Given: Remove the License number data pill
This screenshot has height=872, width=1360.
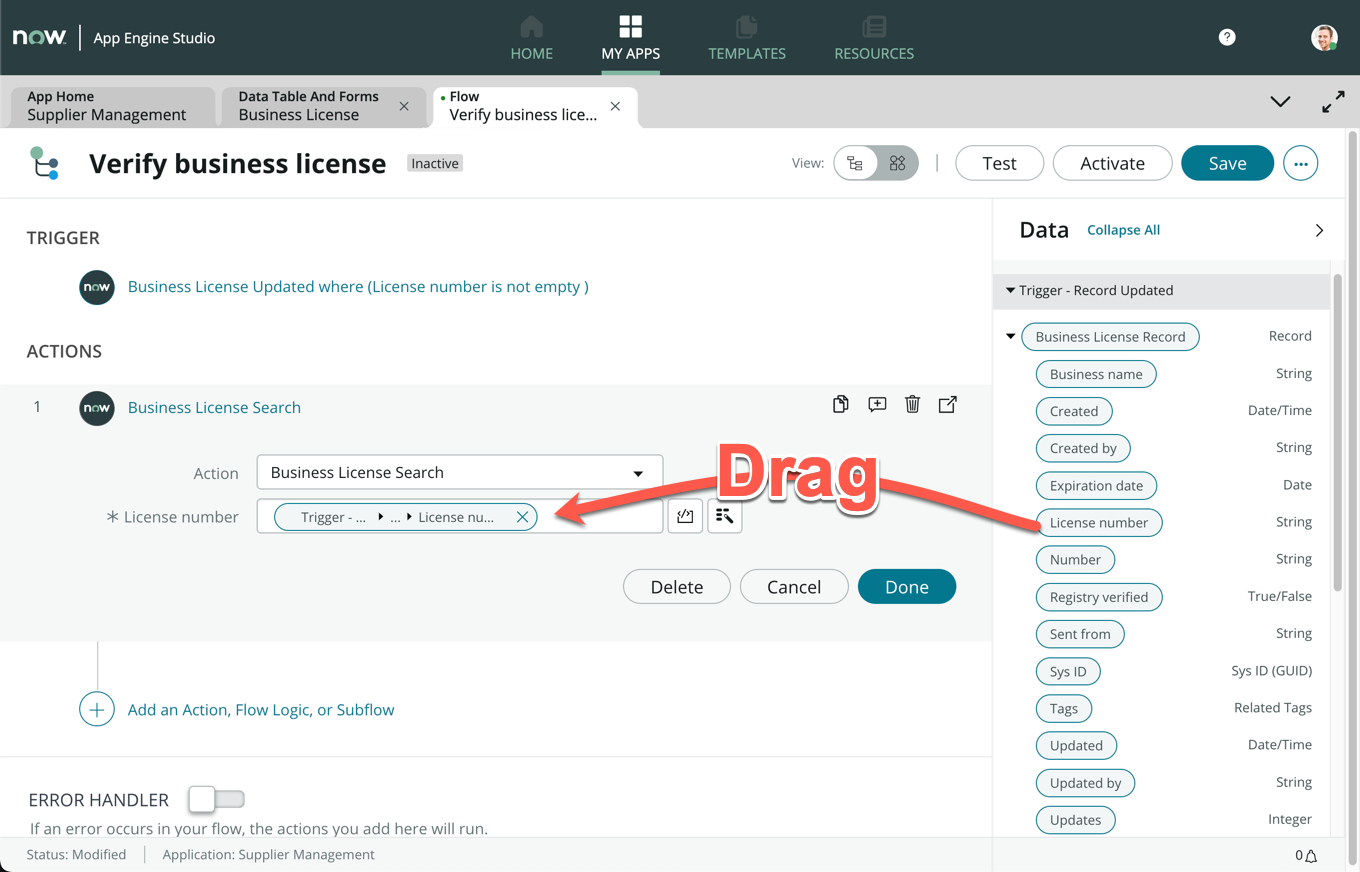Looking at the screenshot, I should 522,517.
